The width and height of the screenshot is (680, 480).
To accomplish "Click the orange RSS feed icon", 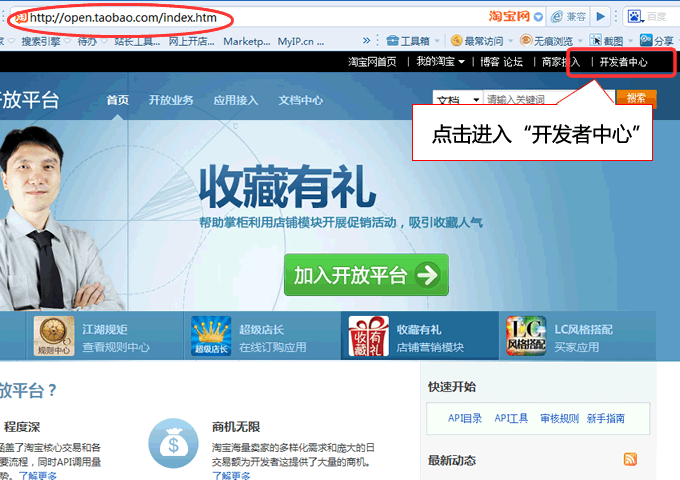I will [x=630, y=459].
